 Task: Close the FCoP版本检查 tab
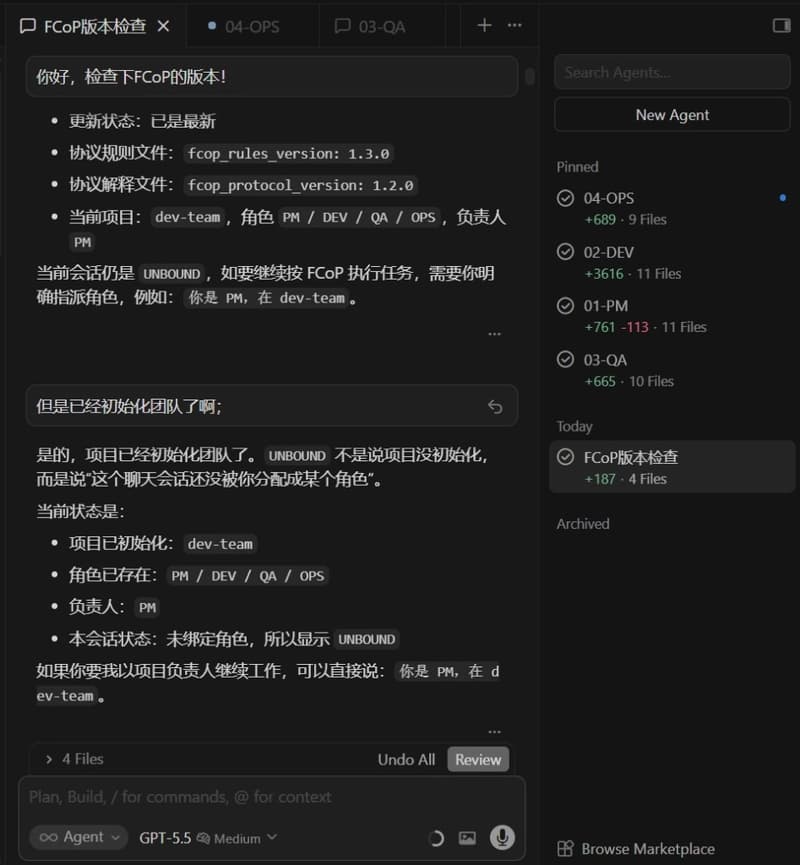pos(164,26)
